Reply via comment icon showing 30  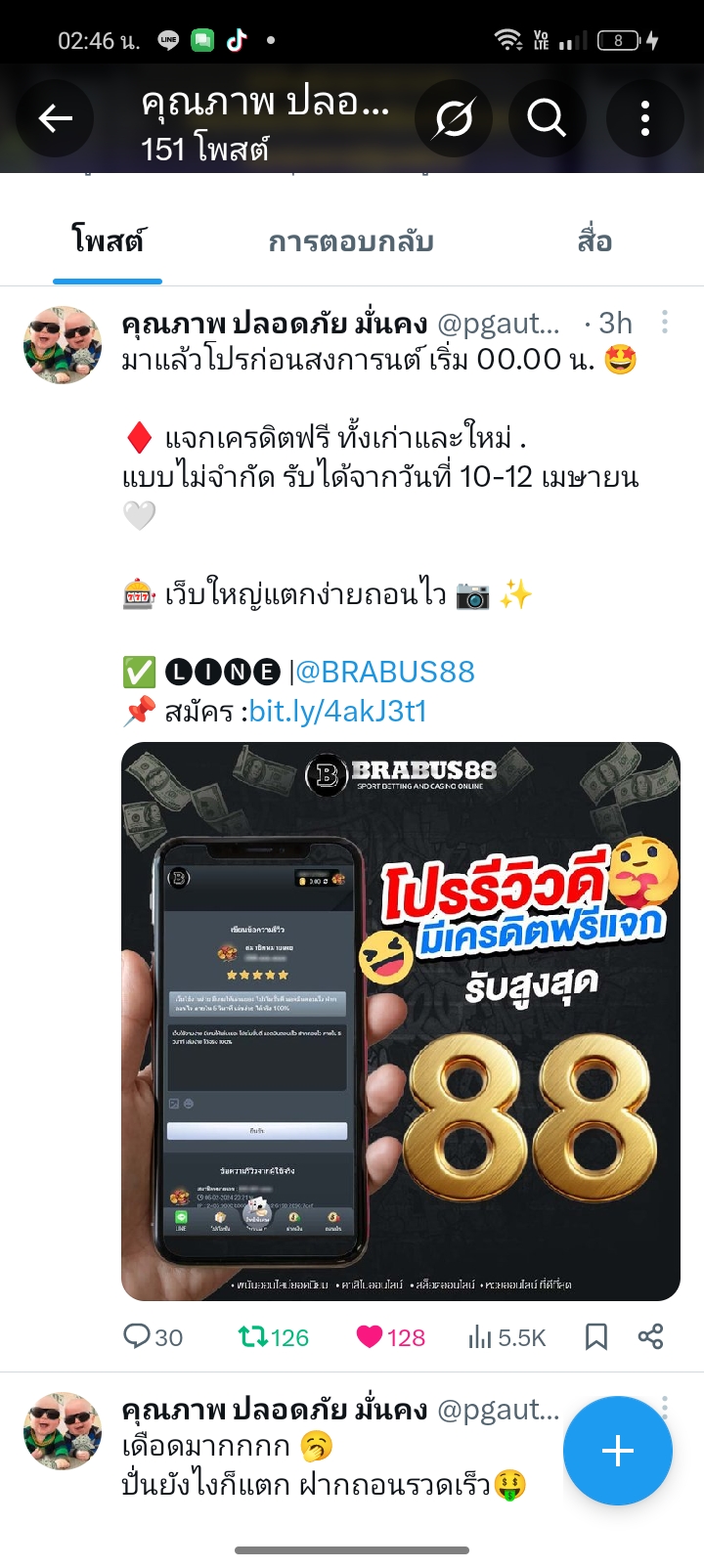(154, 1336)
